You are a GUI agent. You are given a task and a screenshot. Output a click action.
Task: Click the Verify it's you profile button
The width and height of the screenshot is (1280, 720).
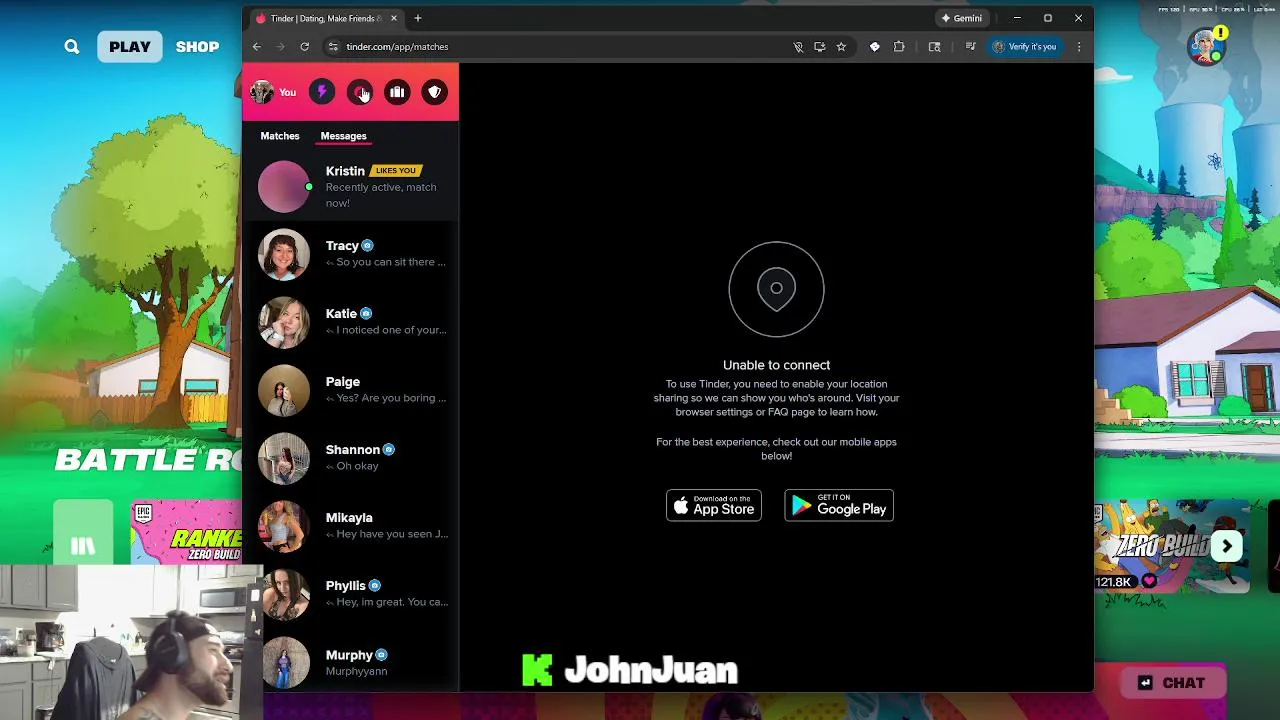[x=1024, y=47]
